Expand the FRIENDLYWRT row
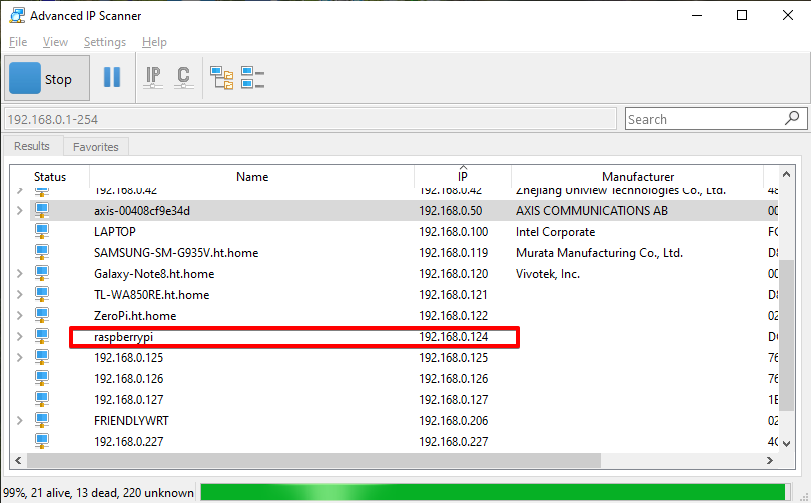The image size is (811, 503). (20, 421)
